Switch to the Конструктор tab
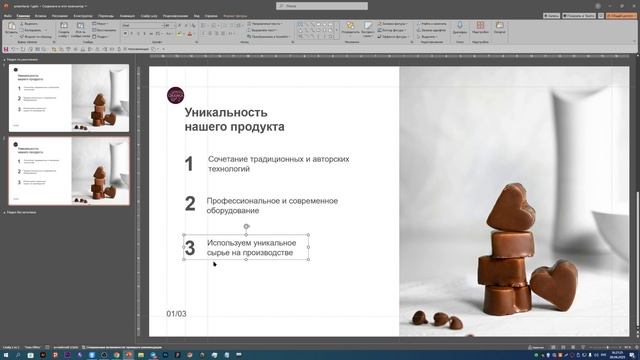Viewport: 640px width, 360px height. tap(83, 16)
